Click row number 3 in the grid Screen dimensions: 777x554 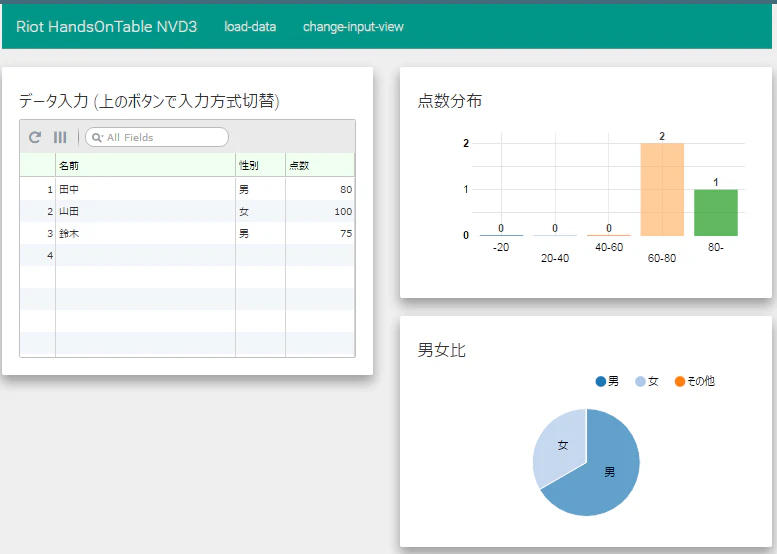(38, 233)
